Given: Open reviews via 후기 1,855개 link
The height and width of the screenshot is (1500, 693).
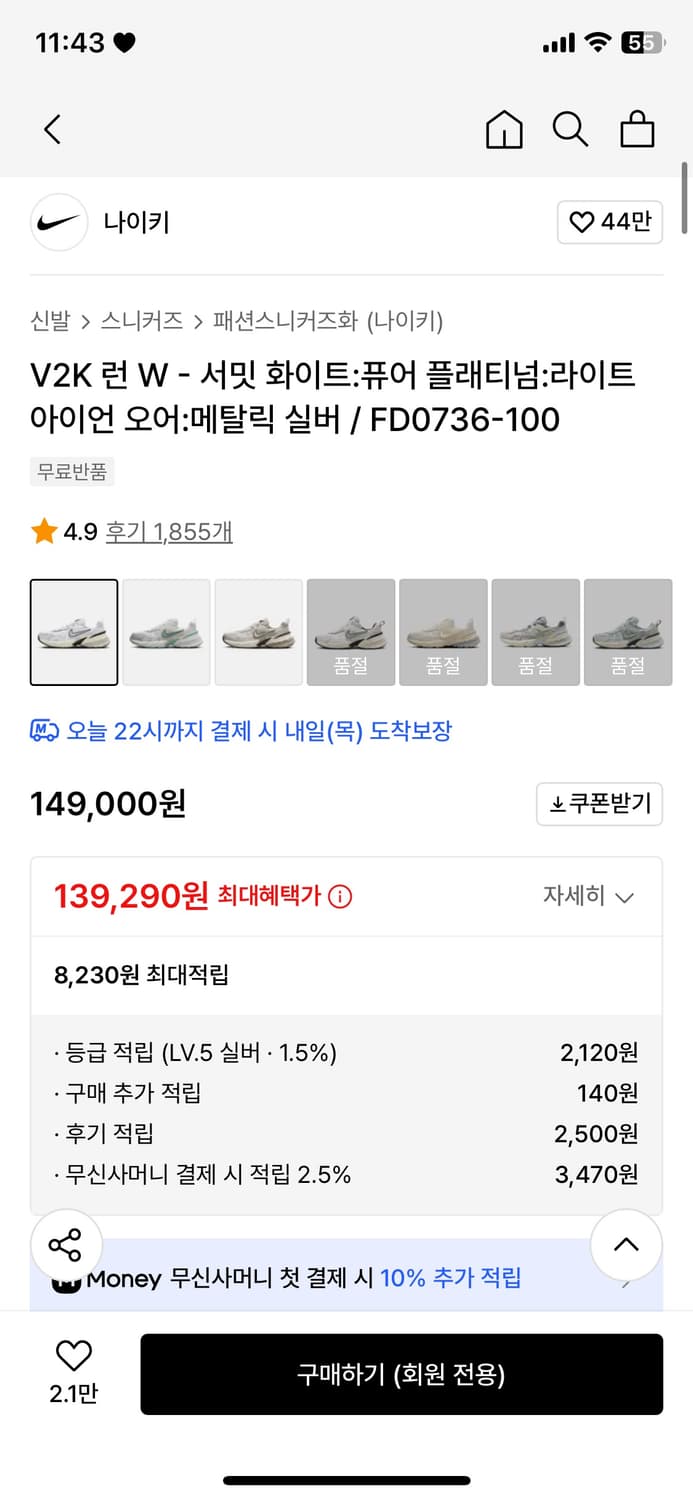Looking at the screenshot, I should (x=166, y=531).
